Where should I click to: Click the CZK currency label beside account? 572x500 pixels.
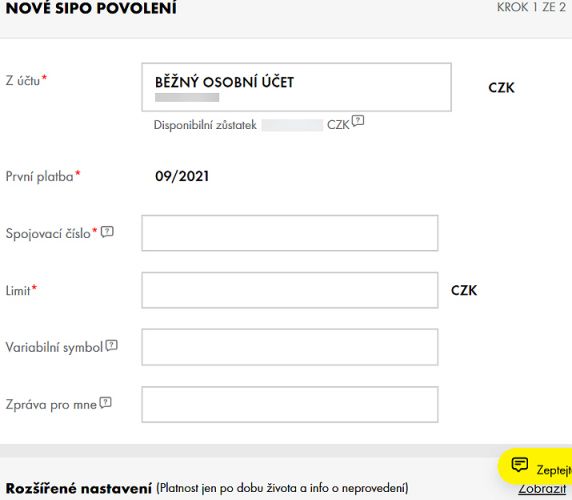[501, 88]
